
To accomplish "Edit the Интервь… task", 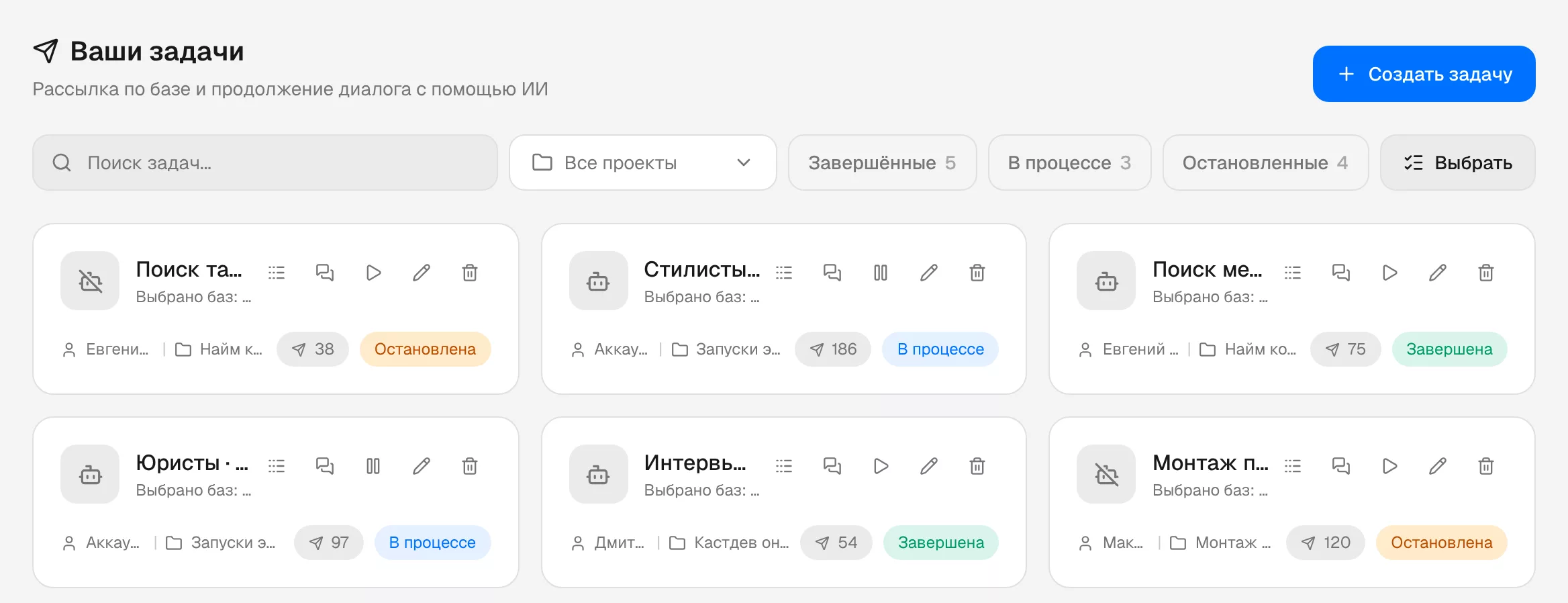I will [x=929, y=466].
